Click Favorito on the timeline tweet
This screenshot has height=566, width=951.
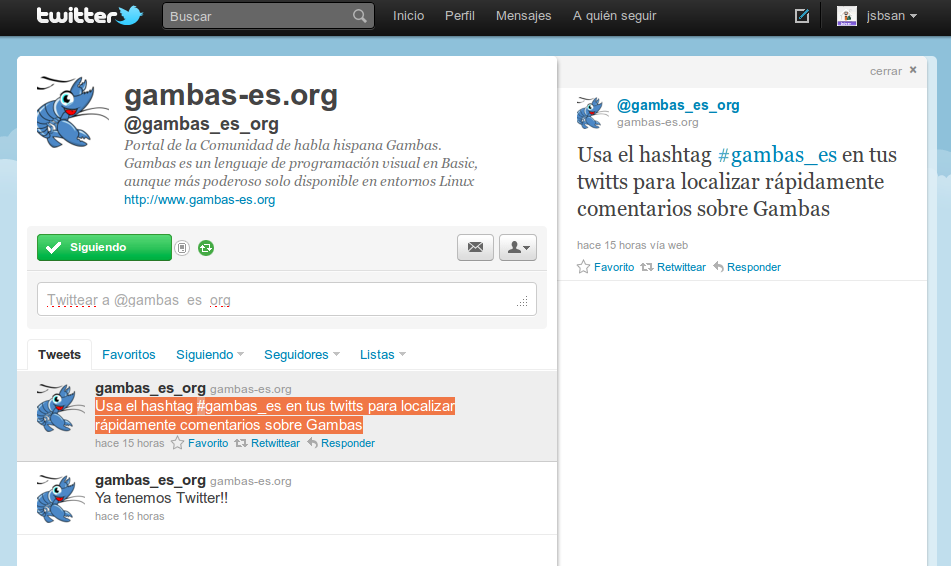208,443
